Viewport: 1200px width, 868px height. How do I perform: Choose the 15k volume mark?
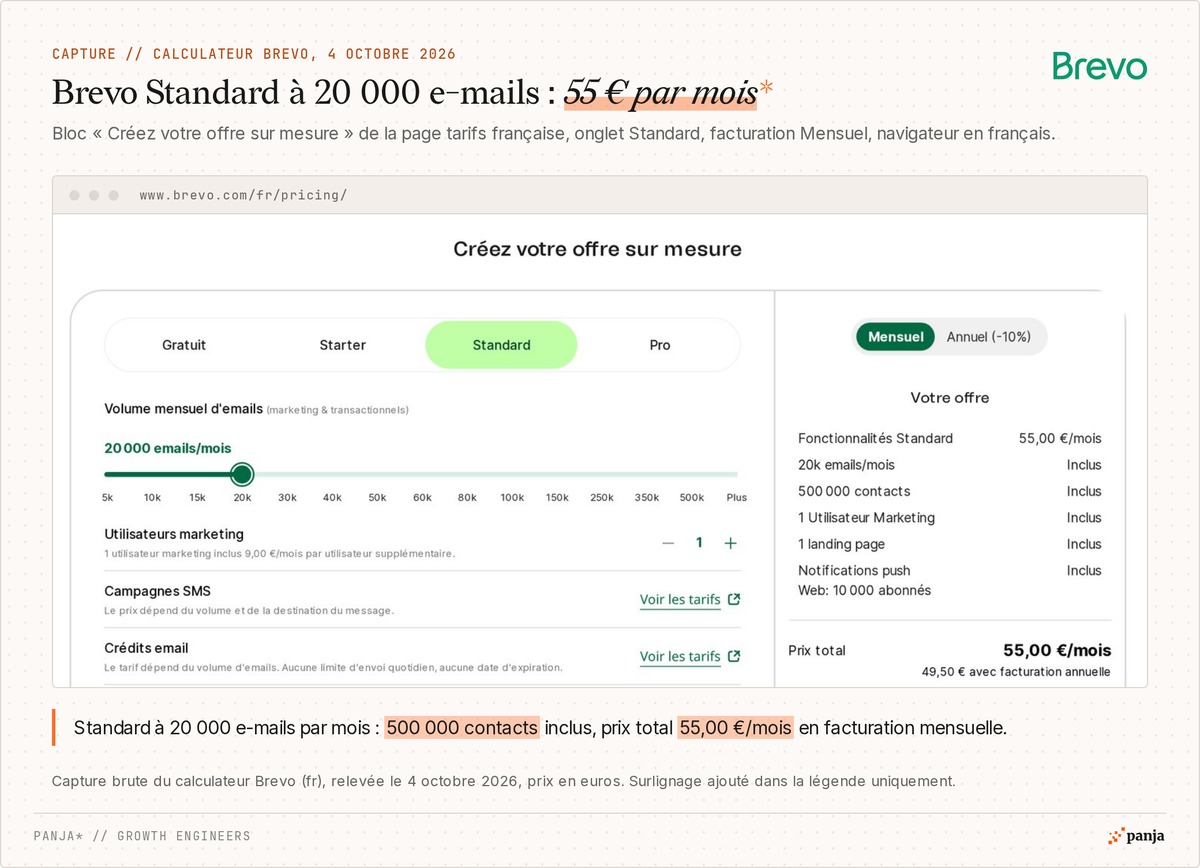click(197, 497)
